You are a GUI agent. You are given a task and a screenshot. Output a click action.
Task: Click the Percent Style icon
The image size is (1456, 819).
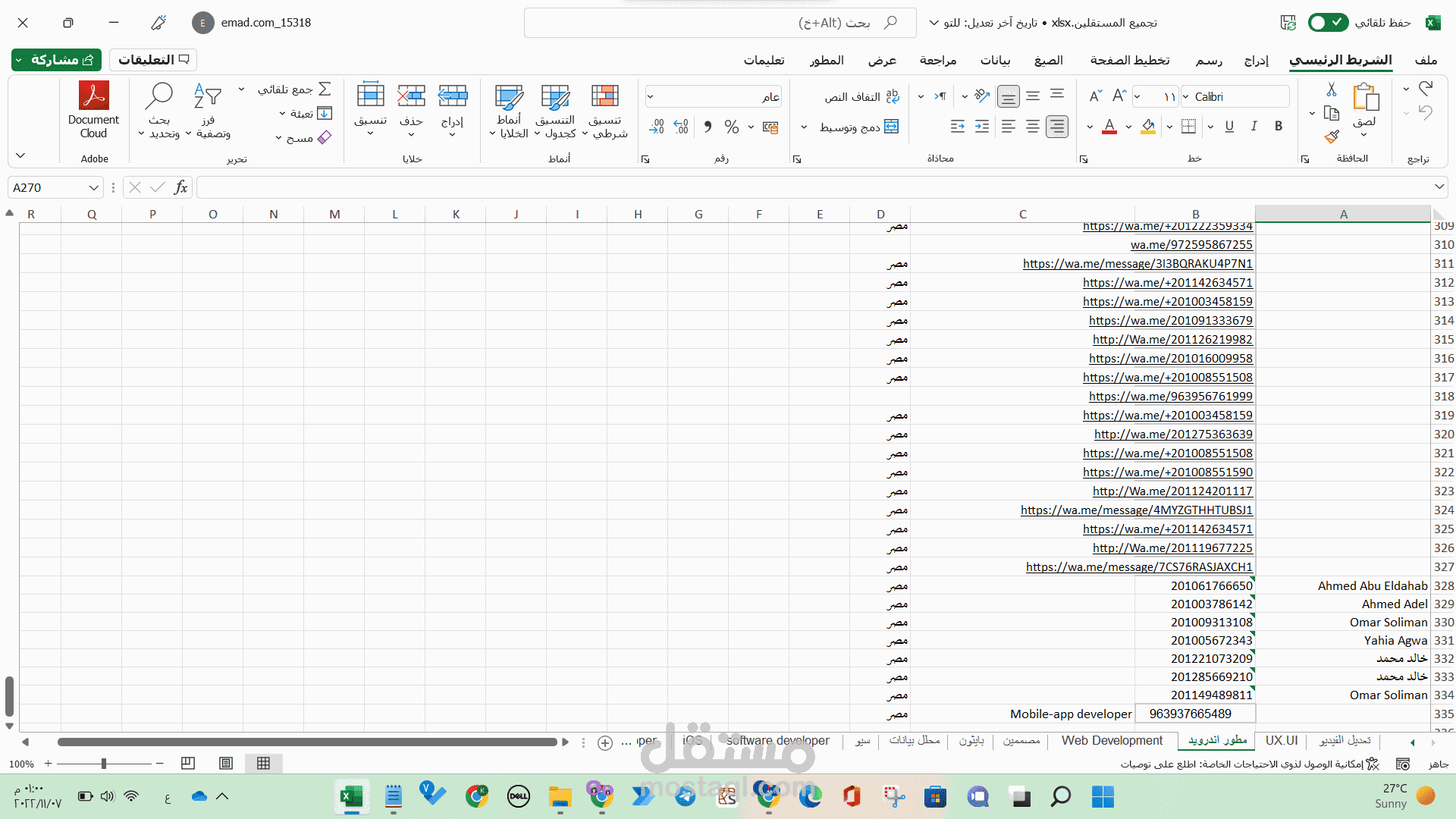[731, 127]
